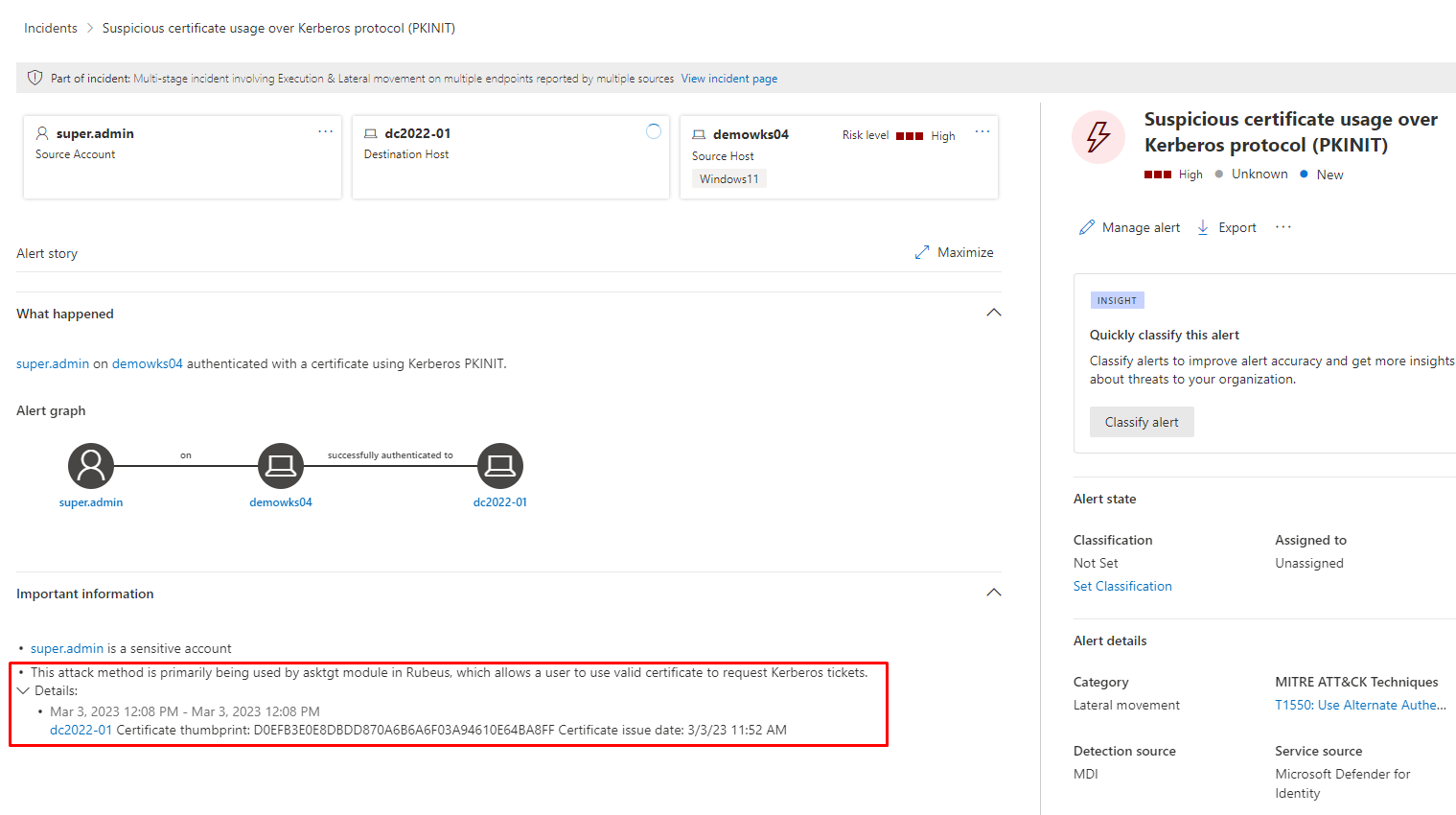1456x815 pixels.
Task: Open more options on demowks04 card
Action: [982, 132]
